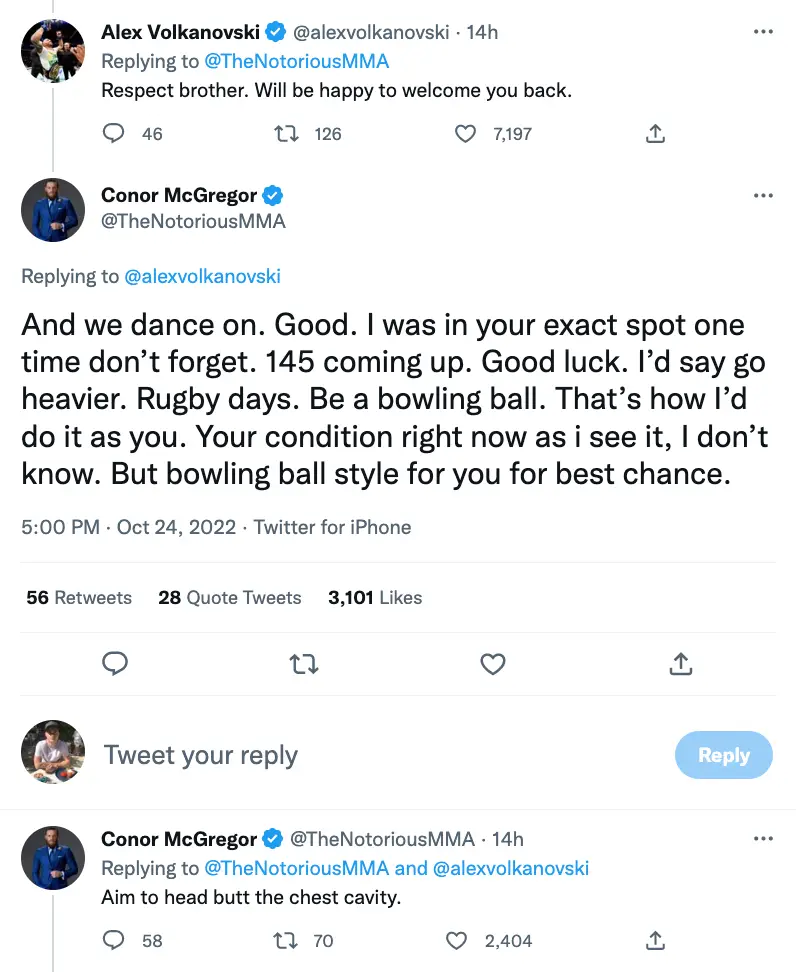796x972 pixels.
Task: Share the main Conor McGregor tweet
Action: [x=680, y=663]
